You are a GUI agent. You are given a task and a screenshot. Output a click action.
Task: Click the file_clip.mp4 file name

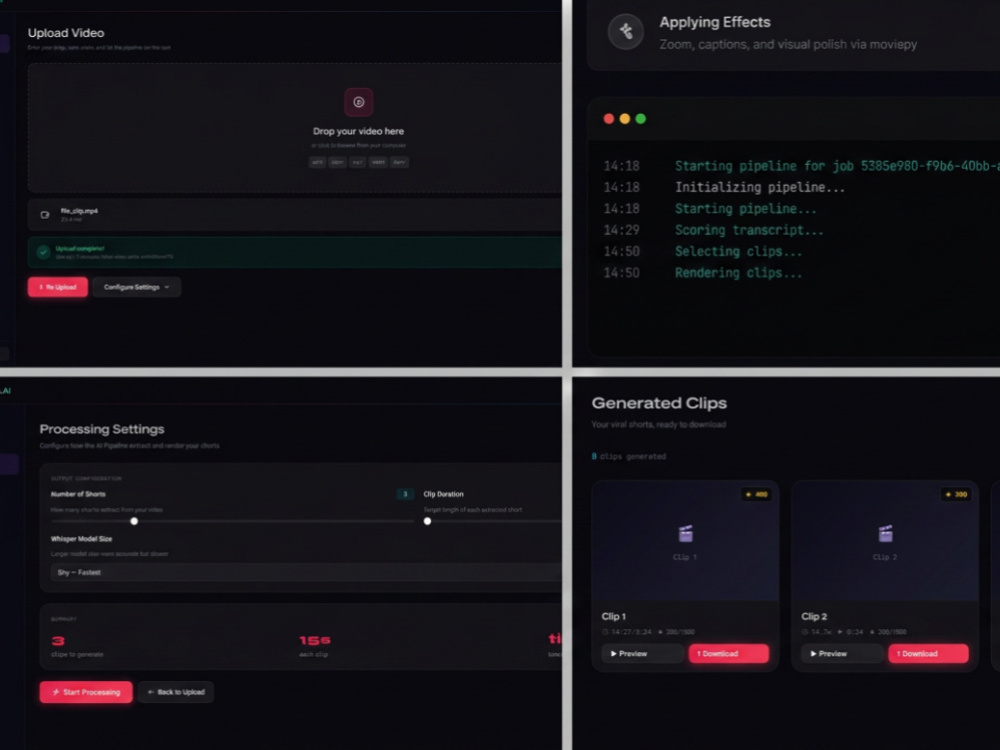point(79,210)
